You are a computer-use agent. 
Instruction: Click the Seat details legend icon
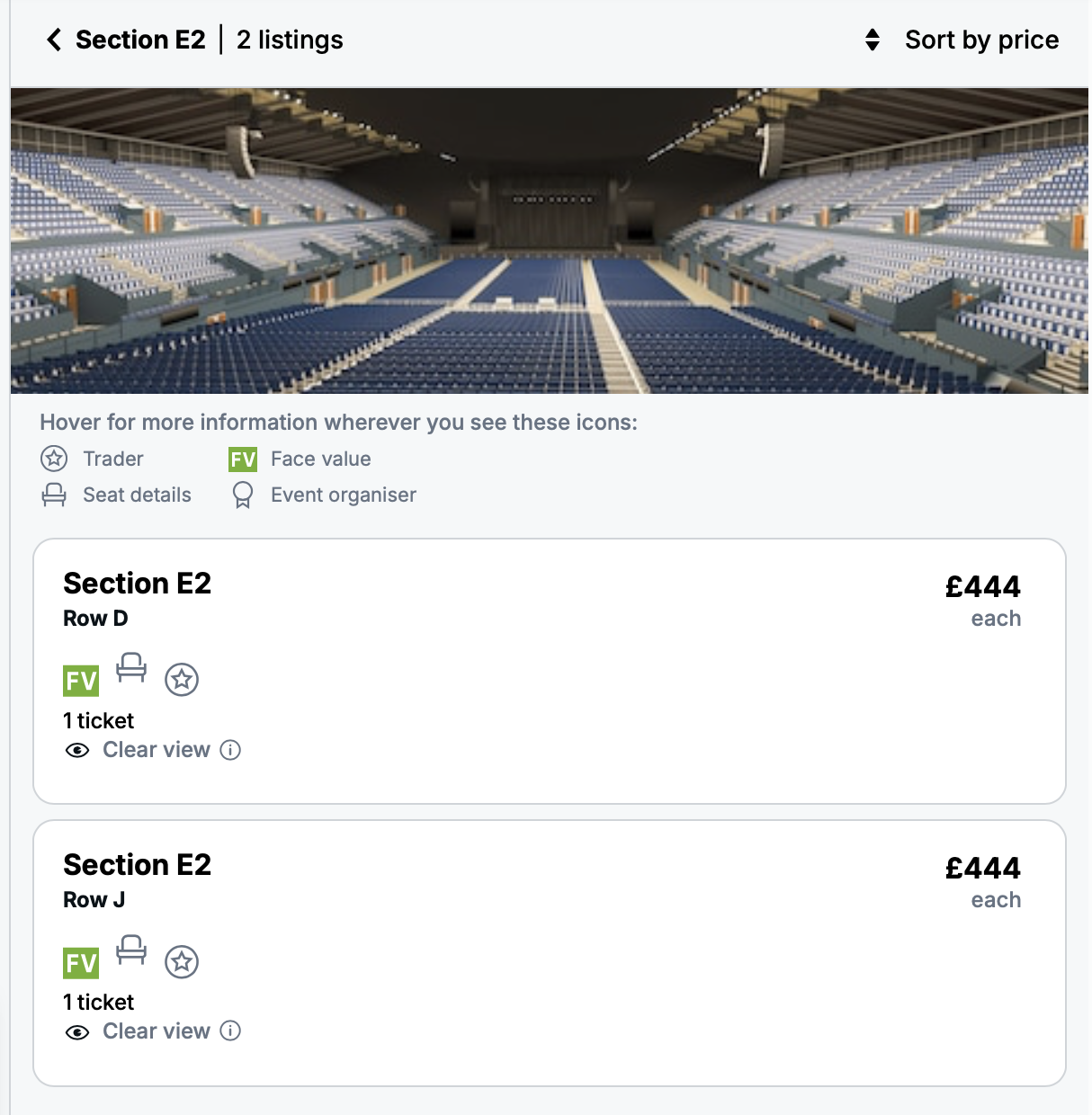point(54,495)
